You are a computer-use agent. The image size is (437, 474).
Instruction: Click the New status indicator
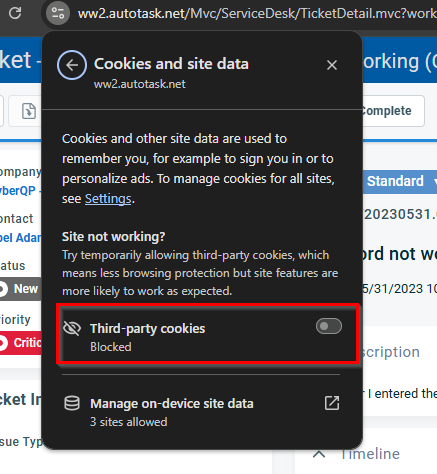click(20, 289)
